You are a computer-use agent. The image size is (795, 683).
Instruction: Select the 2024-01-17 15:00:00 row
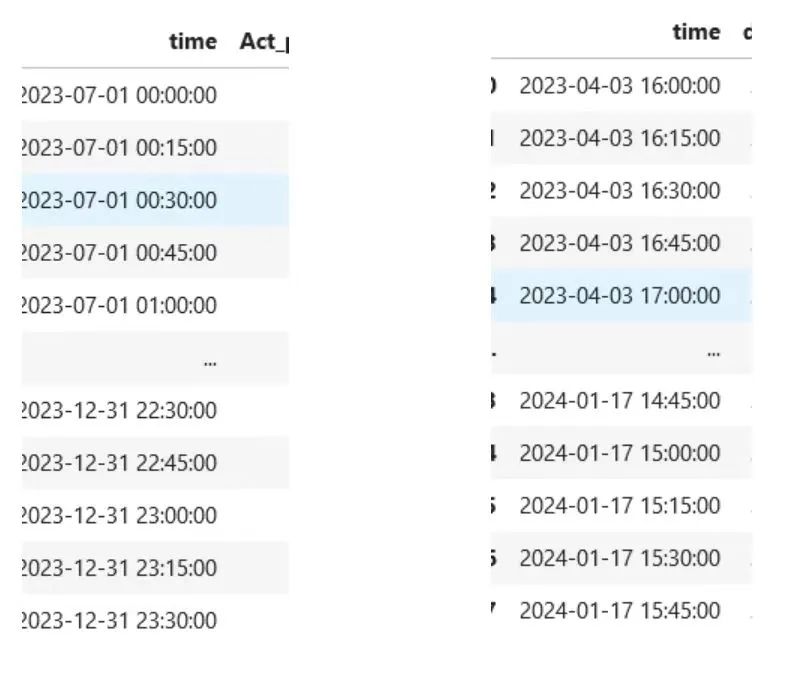click(621, 453)
